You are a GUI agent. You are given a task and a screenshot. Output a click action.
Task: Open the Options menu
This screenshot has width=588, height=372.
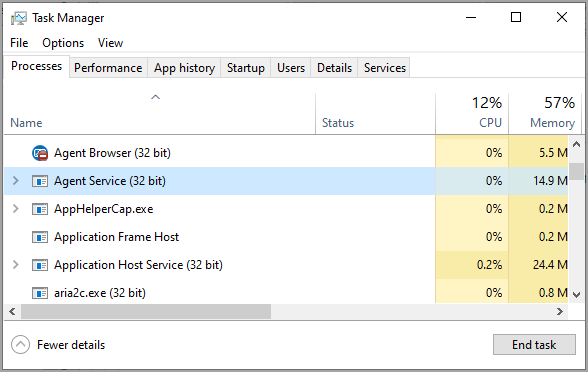click(x=63, y=43)
